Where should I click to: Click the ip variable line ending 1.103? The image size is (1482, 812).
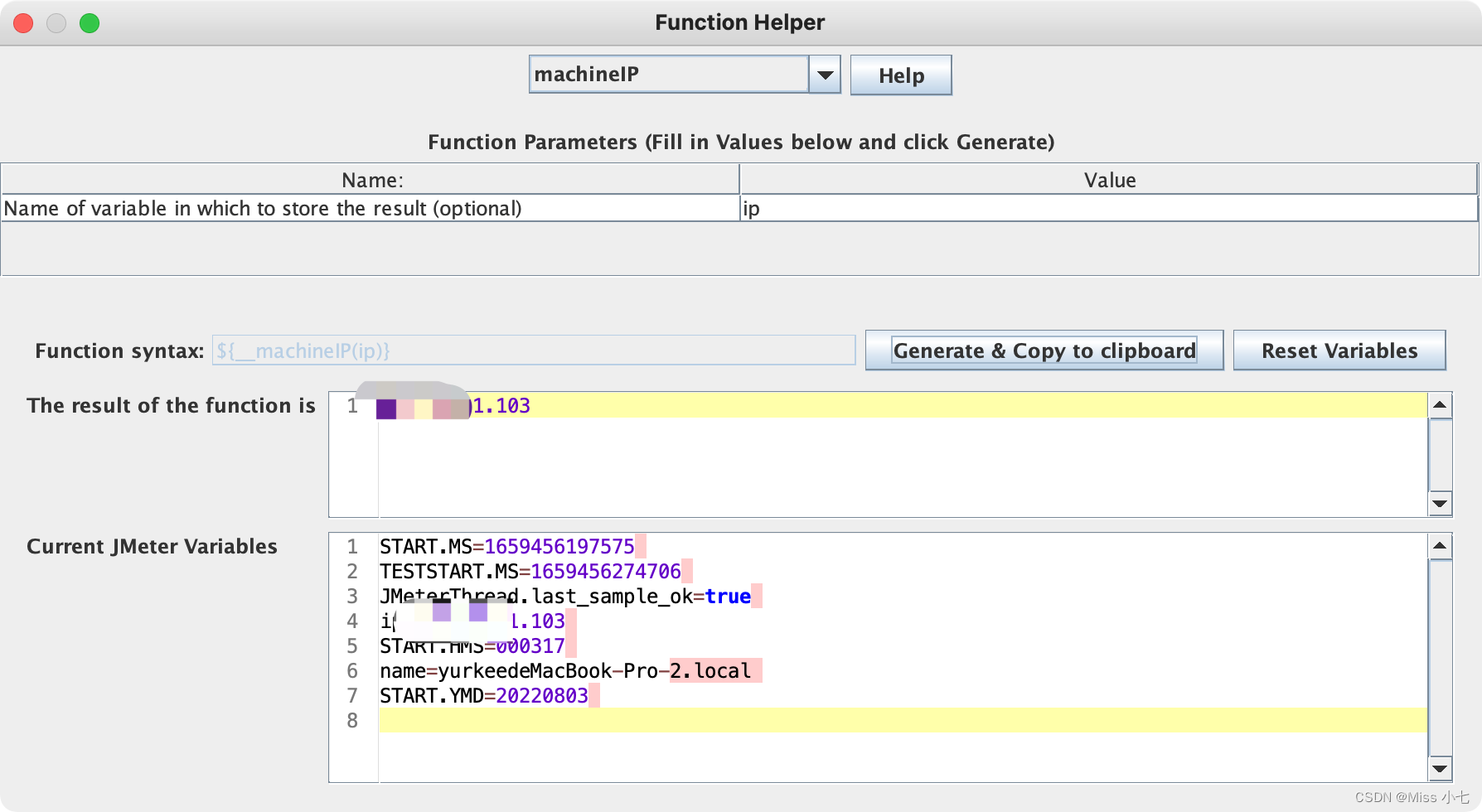472,621
